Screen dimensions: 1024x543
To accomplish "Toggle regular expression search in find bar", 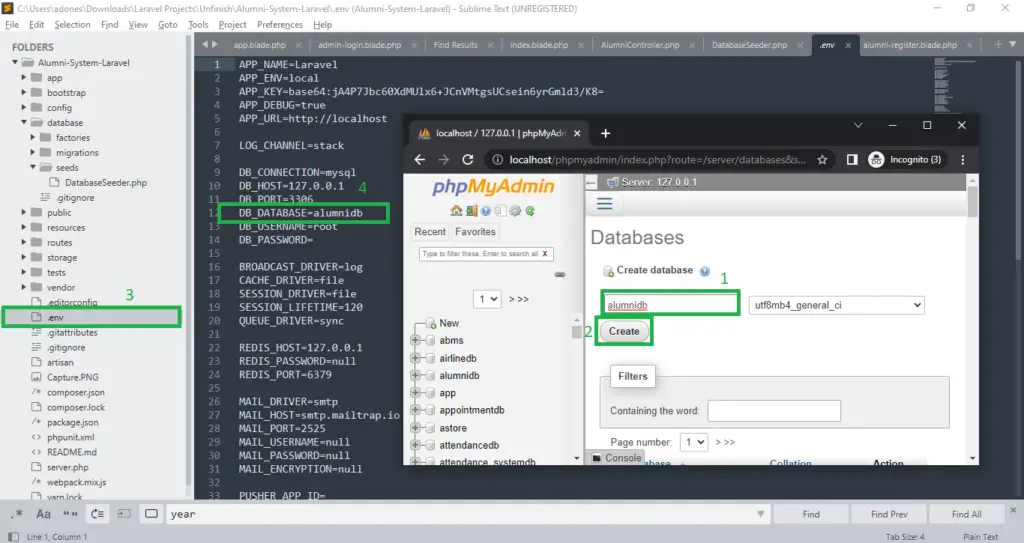I will tap(17, 514).
